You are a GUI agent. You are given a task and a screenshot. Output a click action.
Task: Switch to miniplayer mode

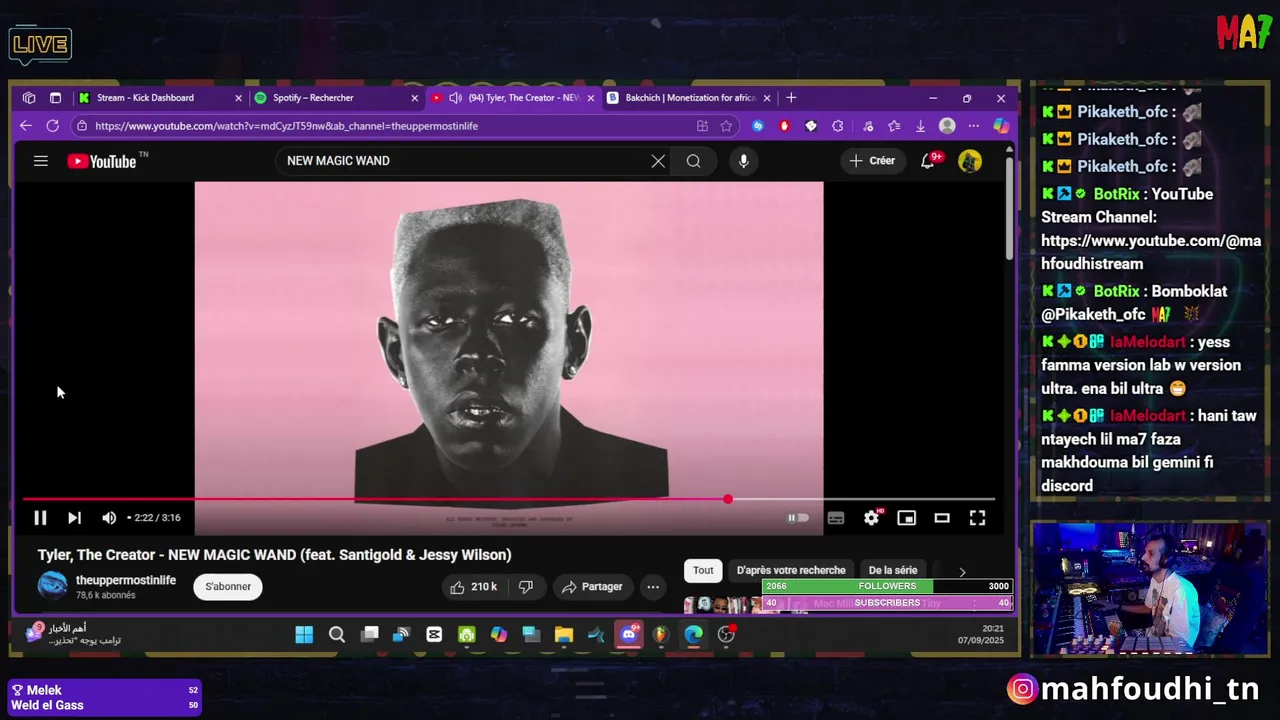coord(907,518)
